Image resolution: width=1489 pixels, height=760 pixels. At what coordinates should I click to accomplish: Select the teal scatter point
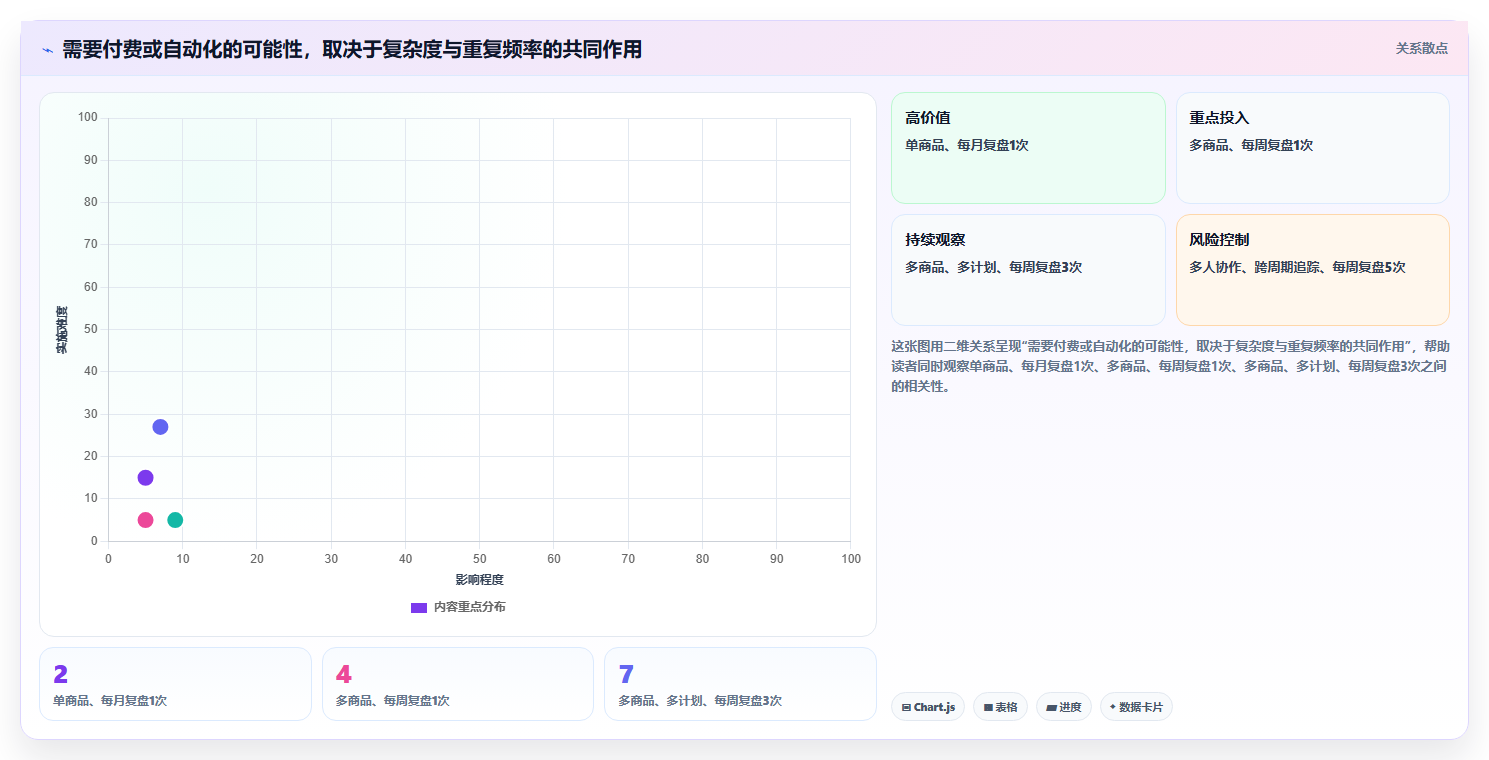click(175, 520)
